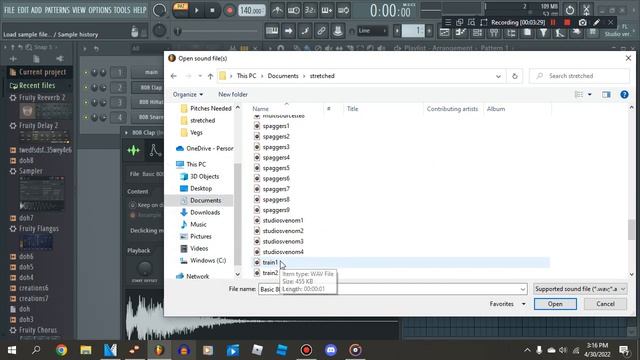This screenshot has height=360, width=640.
Task: Toggle the mute LED for the 808 HiHat channel
Action: 86,102
